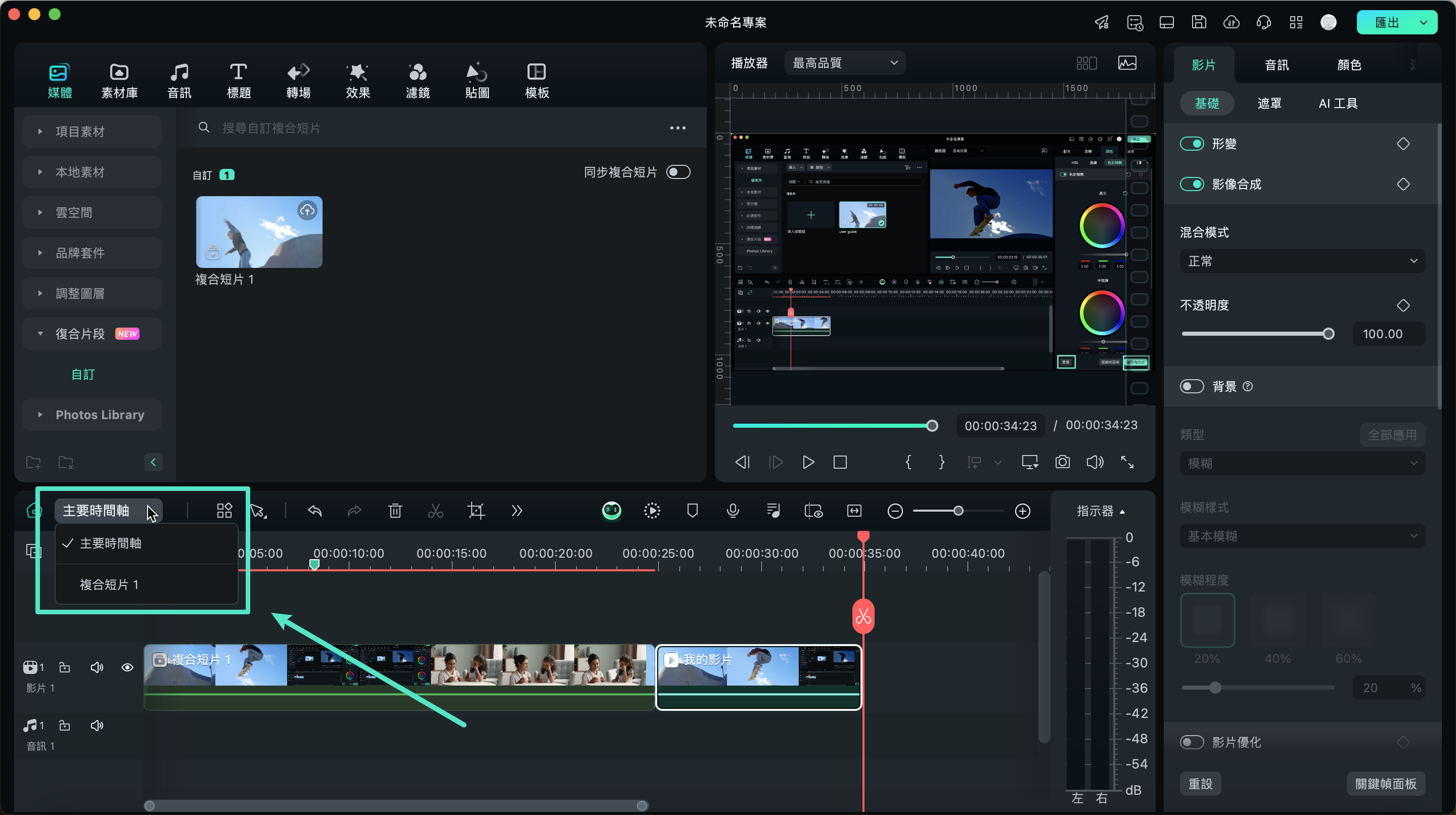1456x815 pixels.
Task: Switch to the 遮罩 mask sub-tab
Action: tap(1269, 104)
